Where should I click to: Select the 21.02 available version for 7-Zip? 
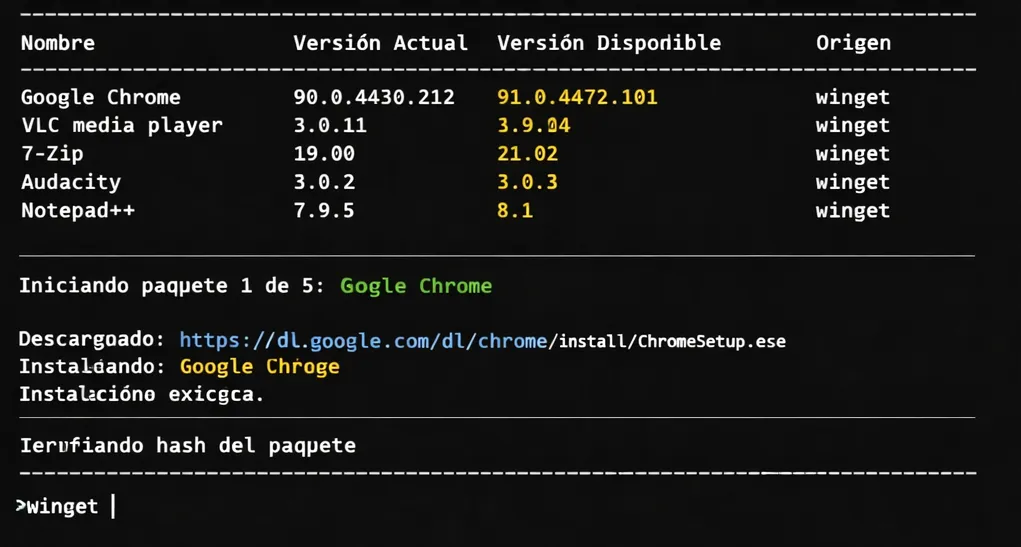(527, 153)
